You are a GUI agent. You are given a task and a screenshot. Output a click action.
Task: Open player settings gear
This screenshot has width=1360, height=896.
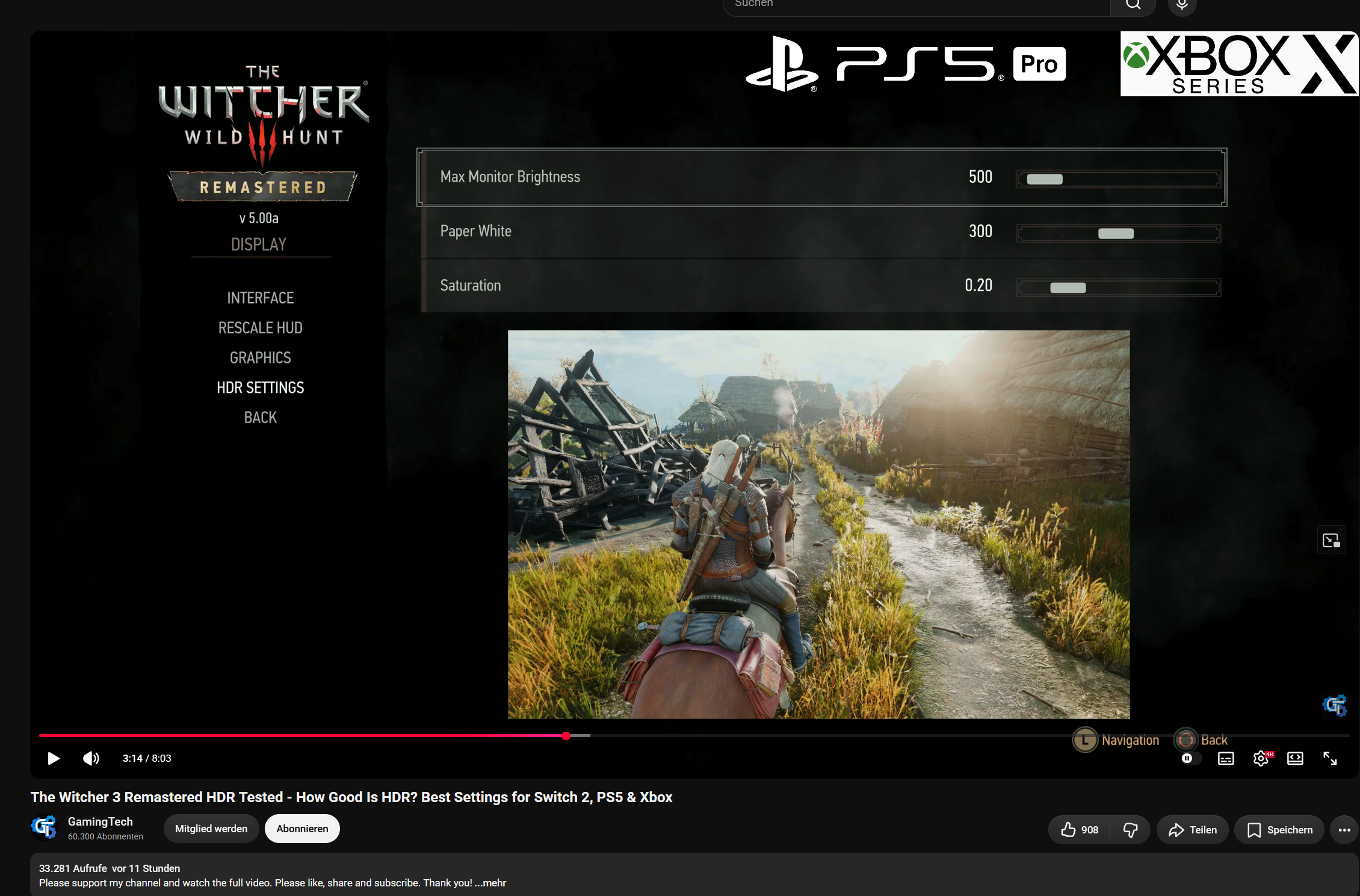click(1261, 758)
